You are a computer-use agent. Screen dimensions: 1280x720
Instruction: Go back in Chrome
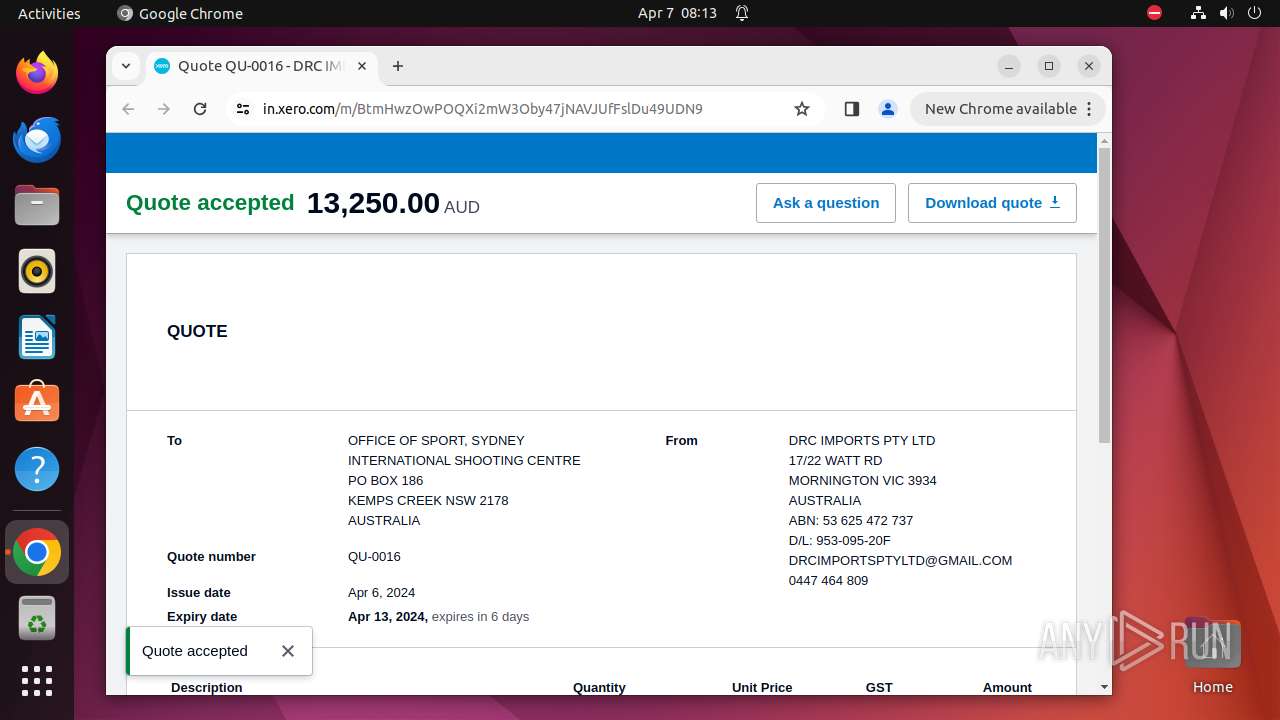[x=128, y=109]
